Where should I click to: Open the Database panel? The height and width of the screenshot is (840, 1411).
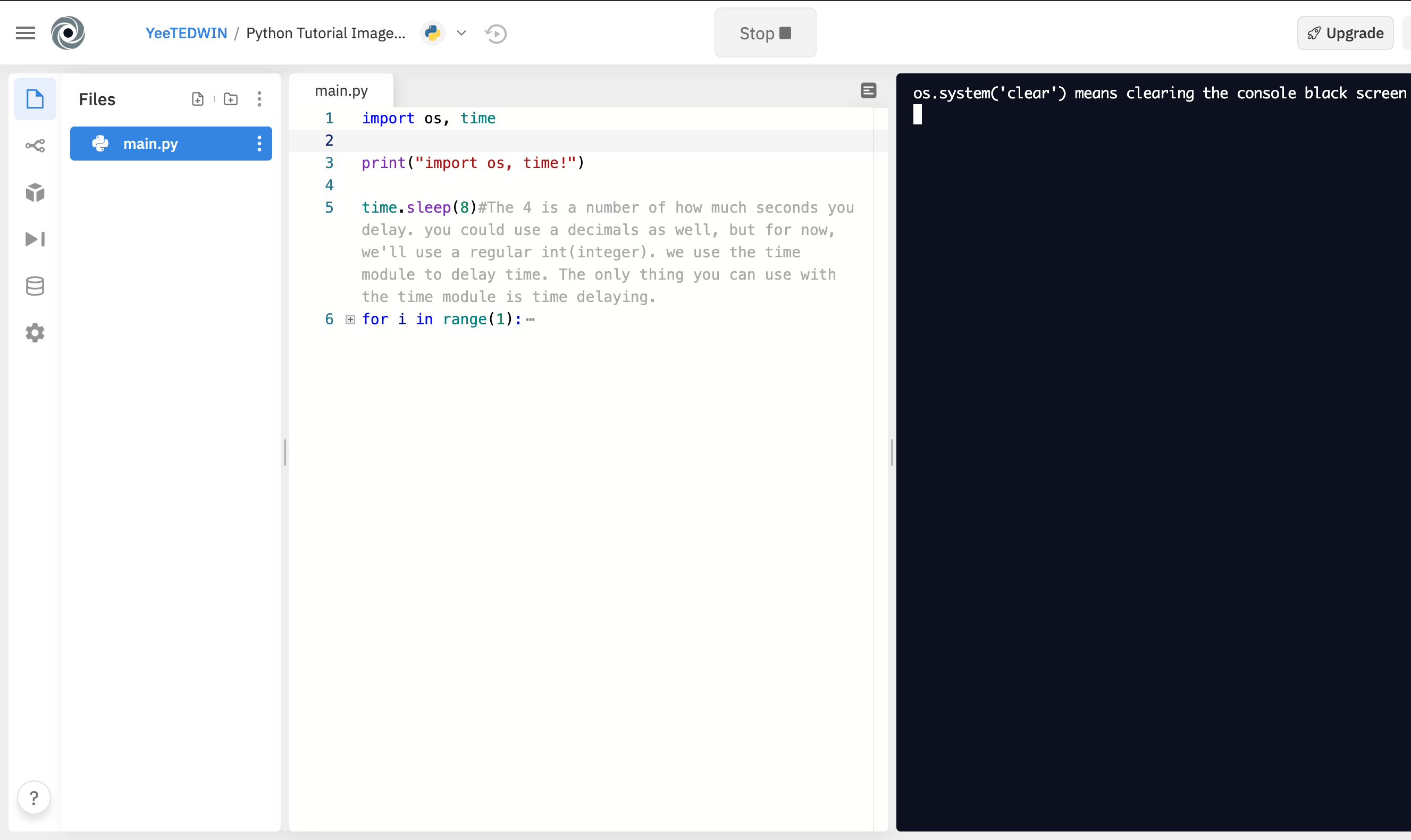35,286
